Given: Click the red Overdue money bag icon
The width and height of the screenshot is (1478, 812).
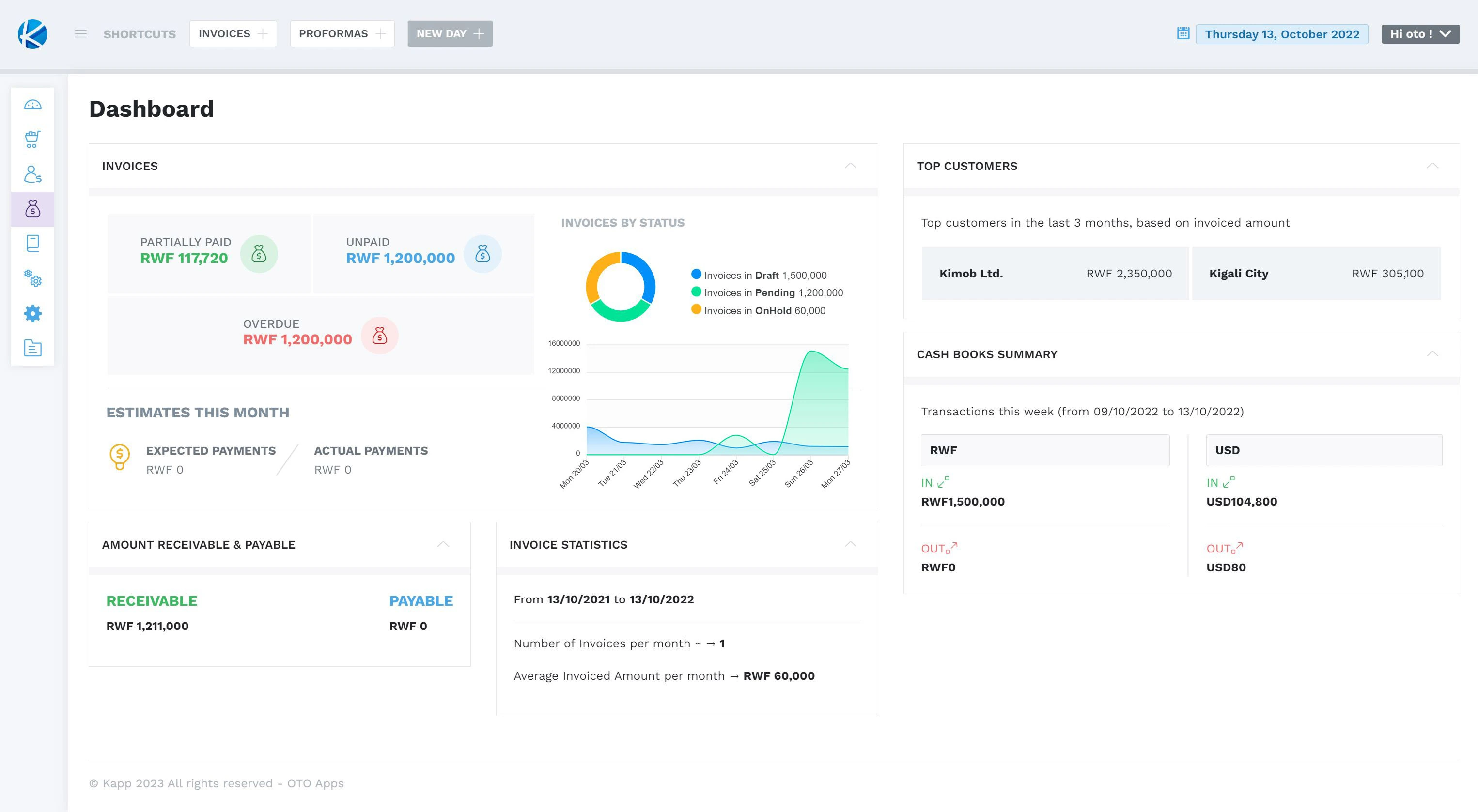Looking at the screenshot, I should click(x=380, y=336).
